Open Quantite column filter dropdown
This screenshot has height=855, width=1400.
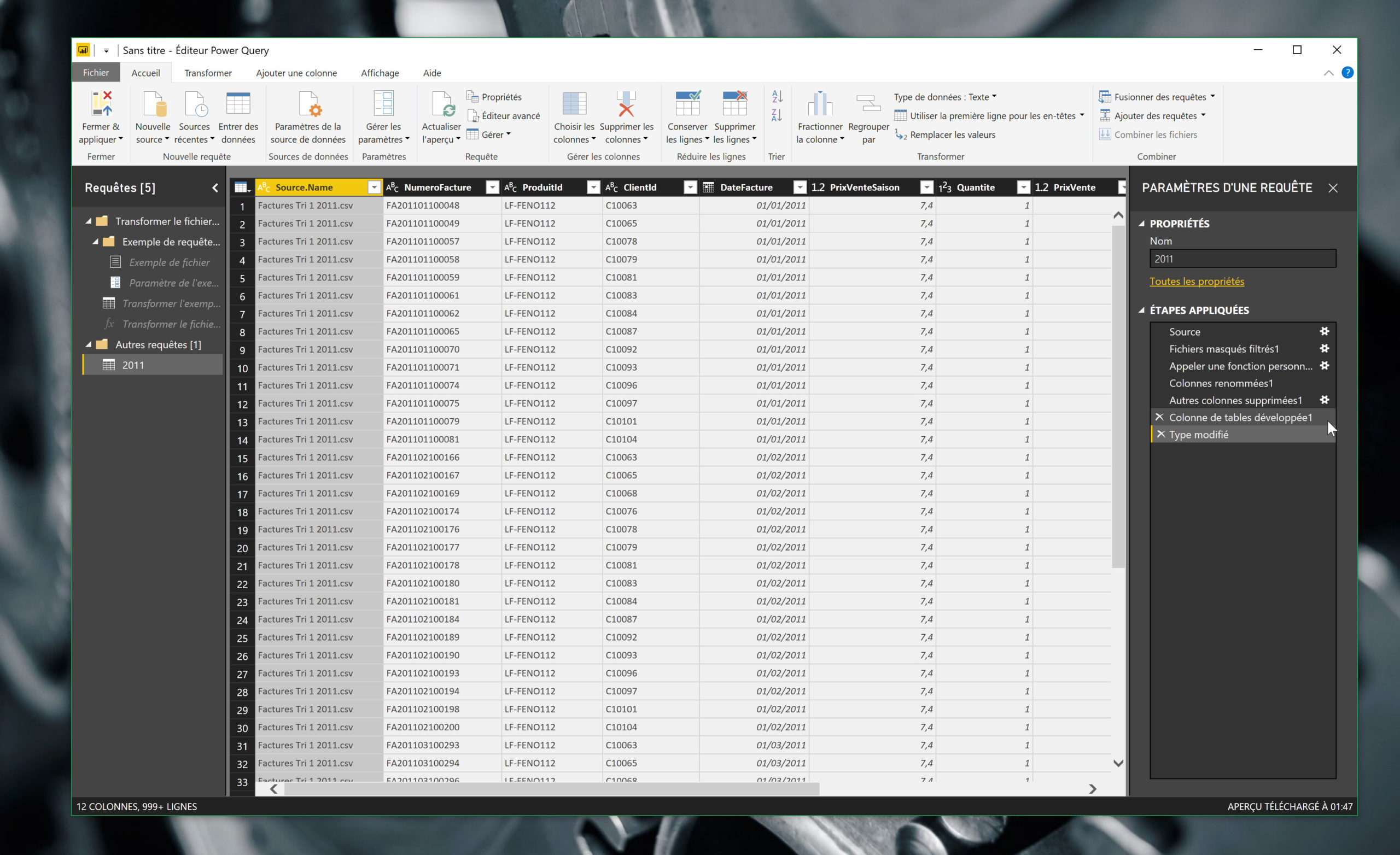pos(1023,187)
